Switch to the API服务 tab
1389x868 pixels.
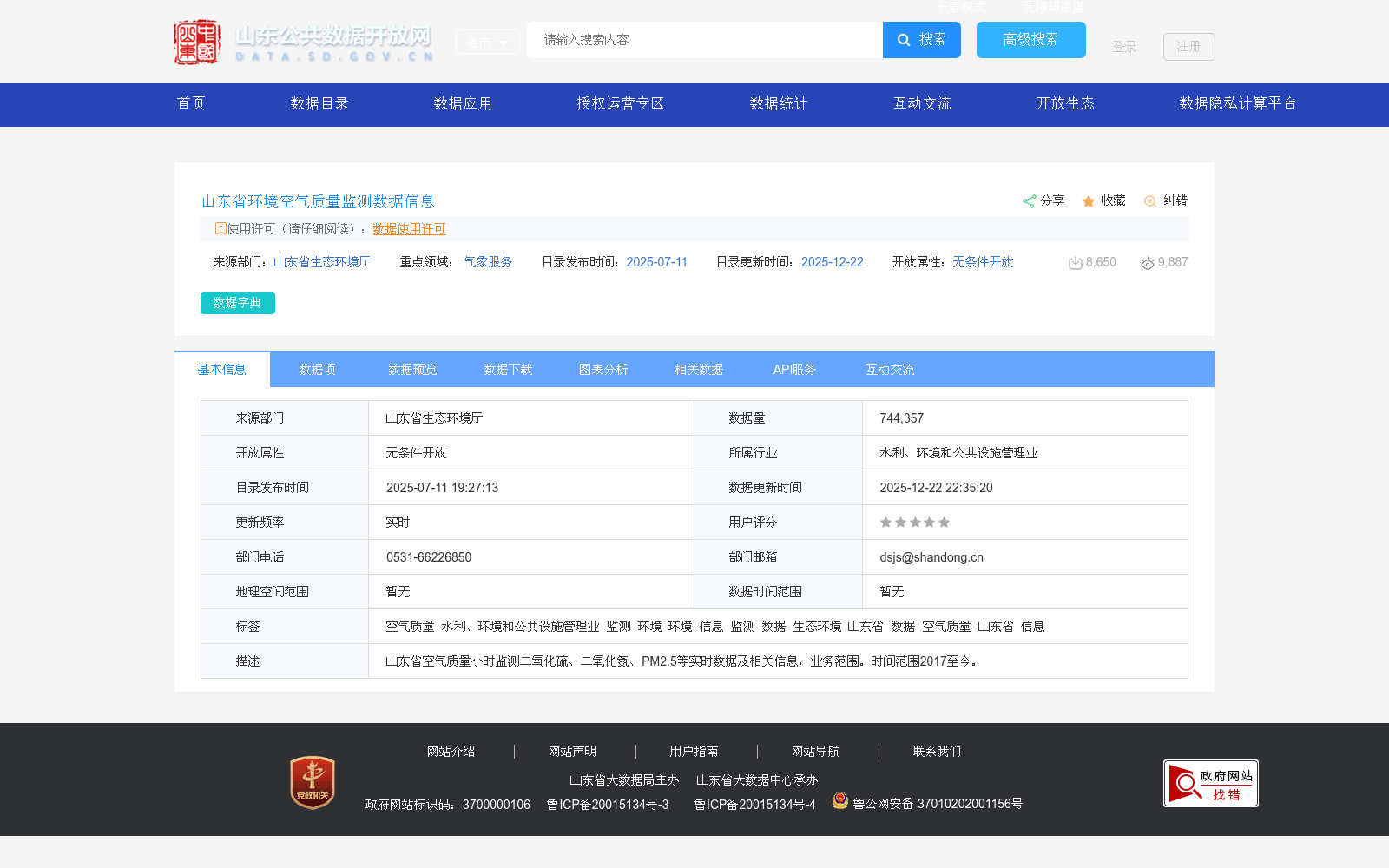794,369
